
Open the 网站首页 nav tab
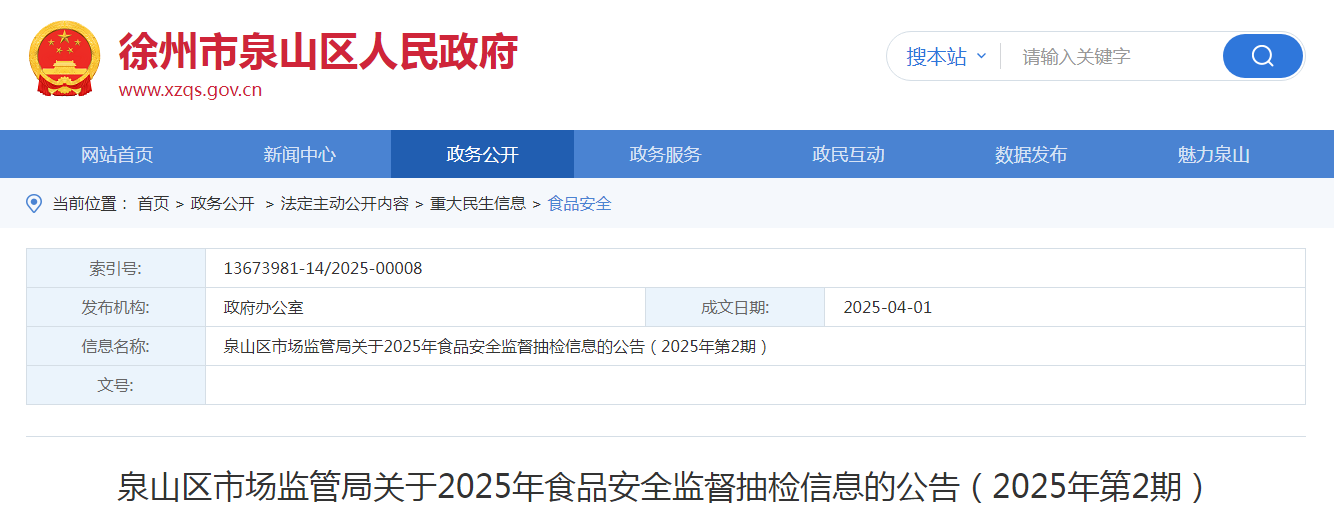(x=117, y=154)
